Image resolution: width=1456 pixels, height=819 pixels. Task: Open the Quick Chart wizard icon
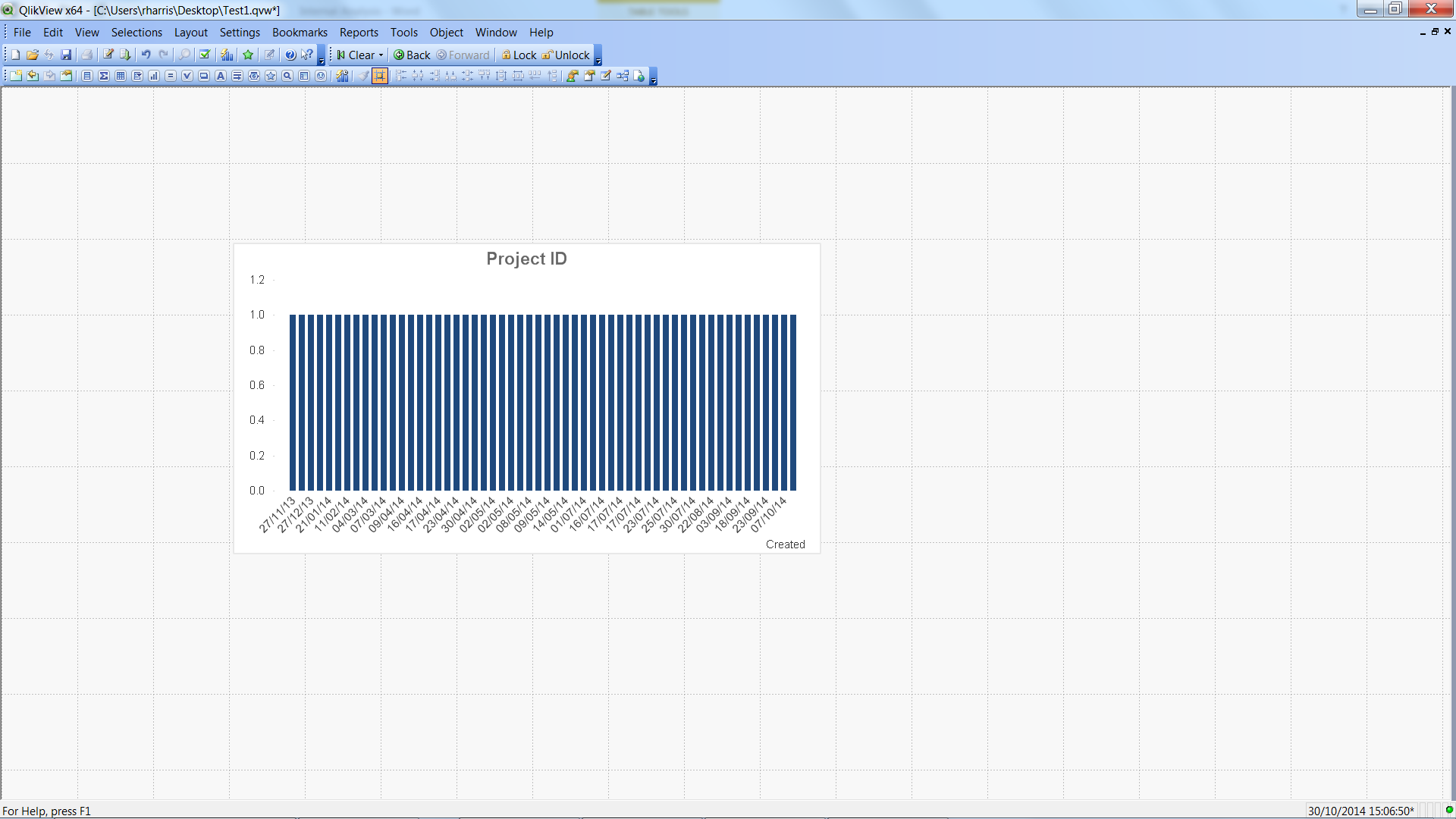[226, 55]
